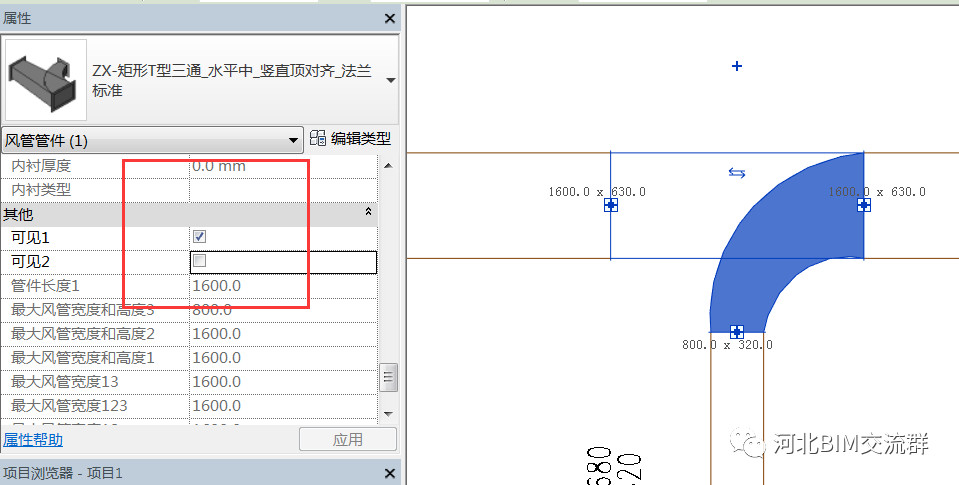Close the 属性 properties panel

[x=390, y=19]
